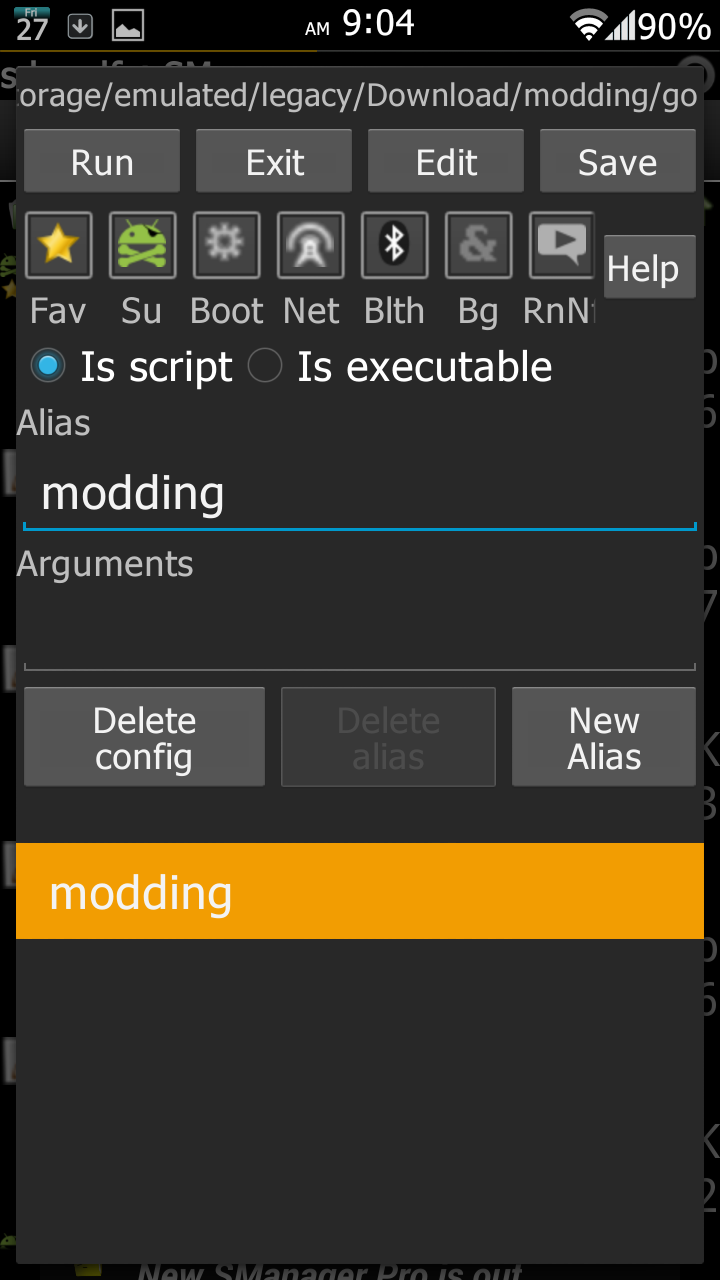The width and height of the screenshot is (720, 1280).
Task: Toggle the RnNf notification icon
Action: pyautogui.click(x=562, y=245)
